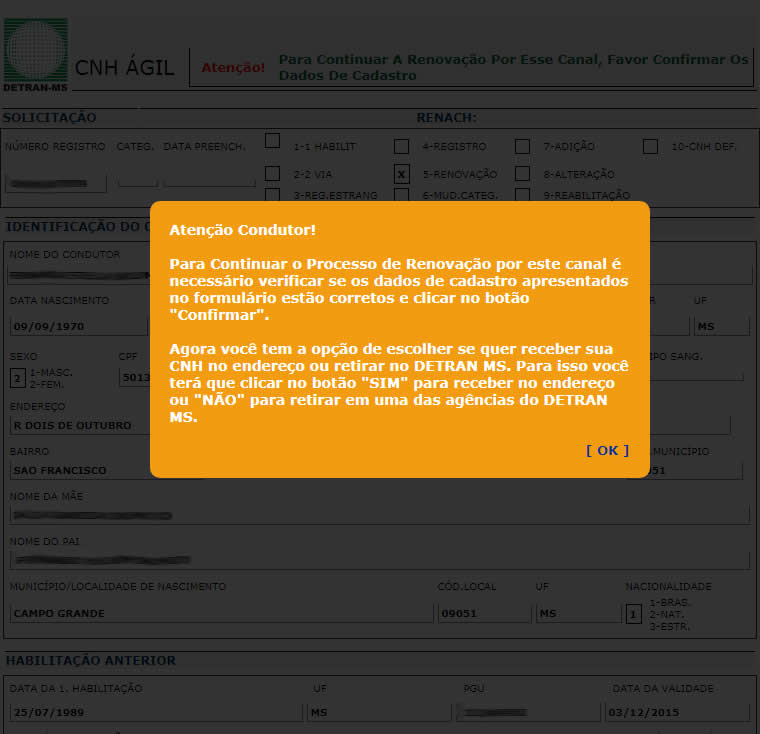
Task: Check the 7-ADIÇÃO checkbox
Action: click(522, 146)
